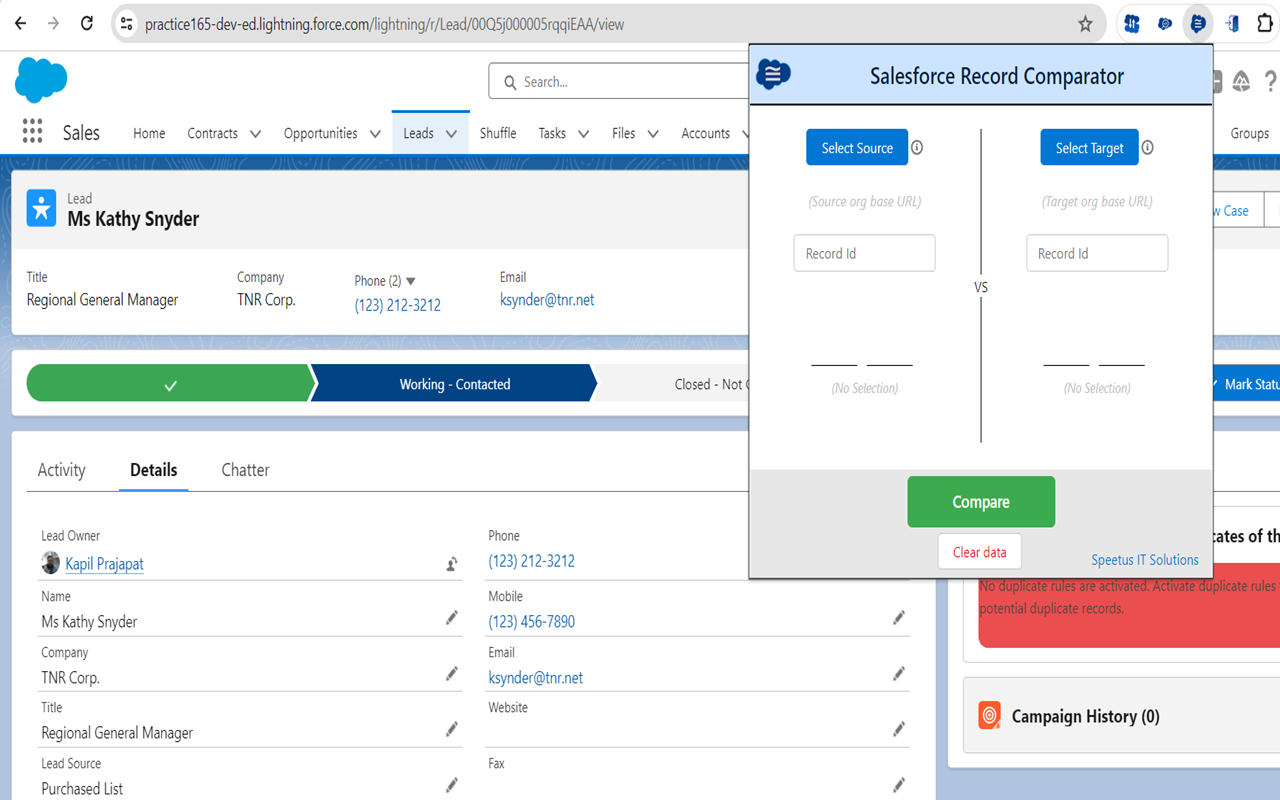
Task: Open the cloud search extension icon
Action: click(x=1165, y=23)
